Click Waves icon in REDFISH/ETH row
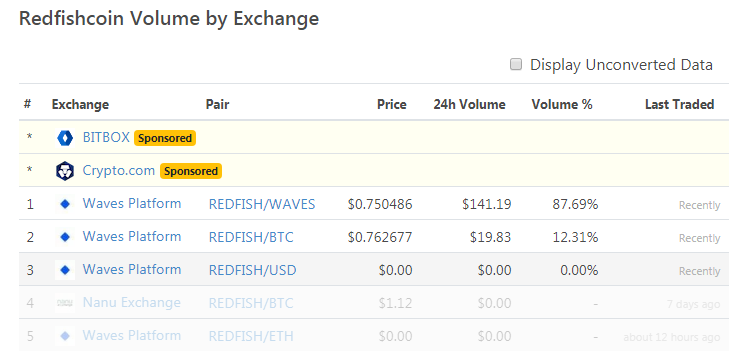 point(65,336)
